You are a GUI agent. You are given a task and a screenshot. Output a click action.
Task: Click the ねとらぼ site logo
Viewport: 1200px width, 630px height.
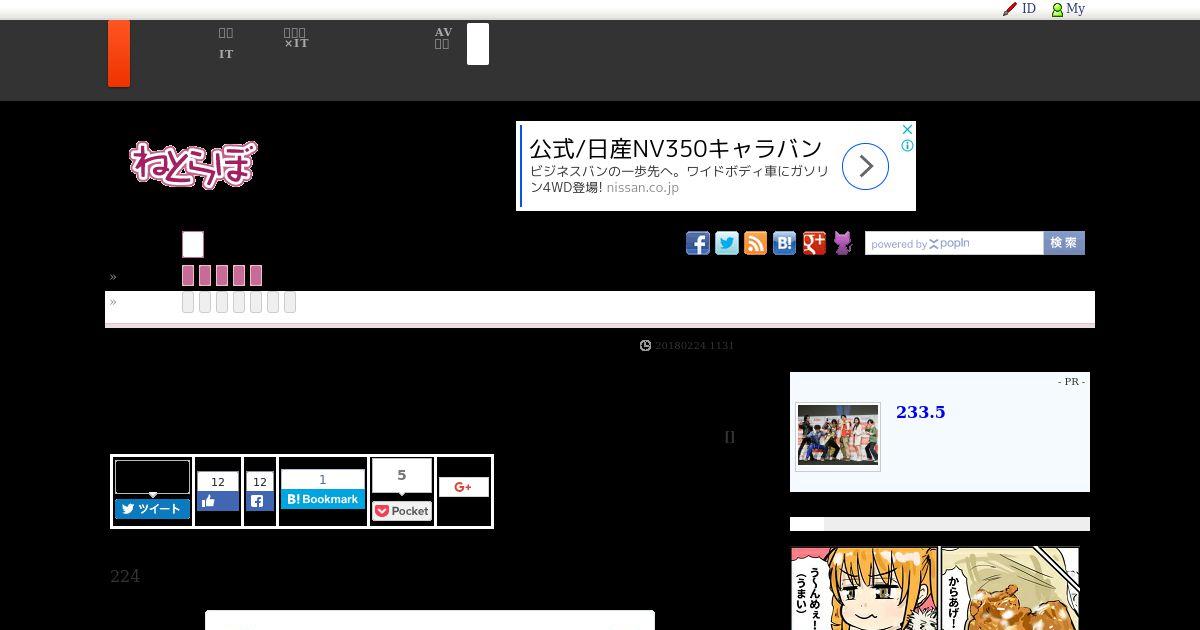(193, 163)
